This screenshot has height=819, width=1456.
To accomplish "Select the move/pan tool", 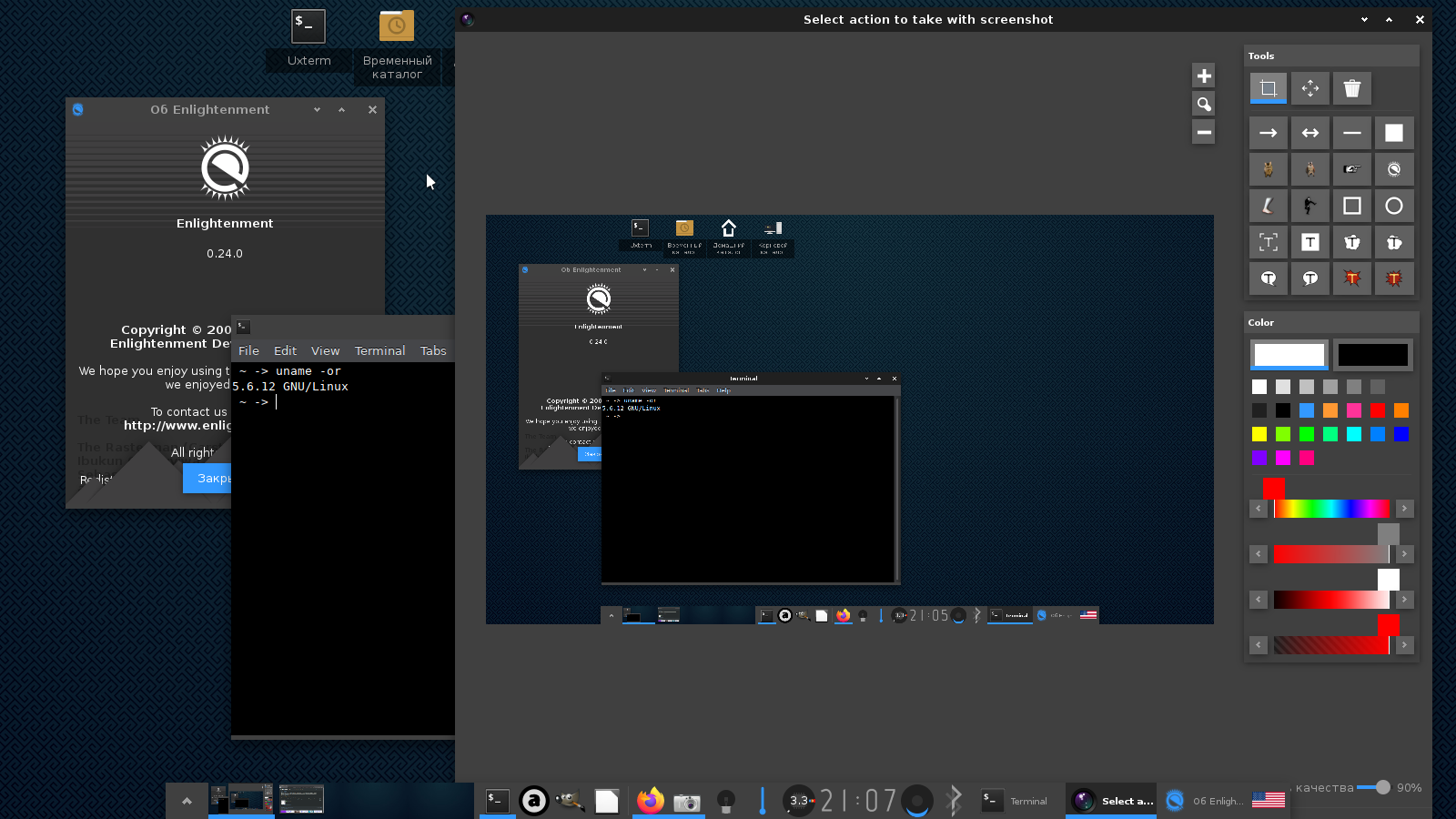I will tap(1309, 88).
